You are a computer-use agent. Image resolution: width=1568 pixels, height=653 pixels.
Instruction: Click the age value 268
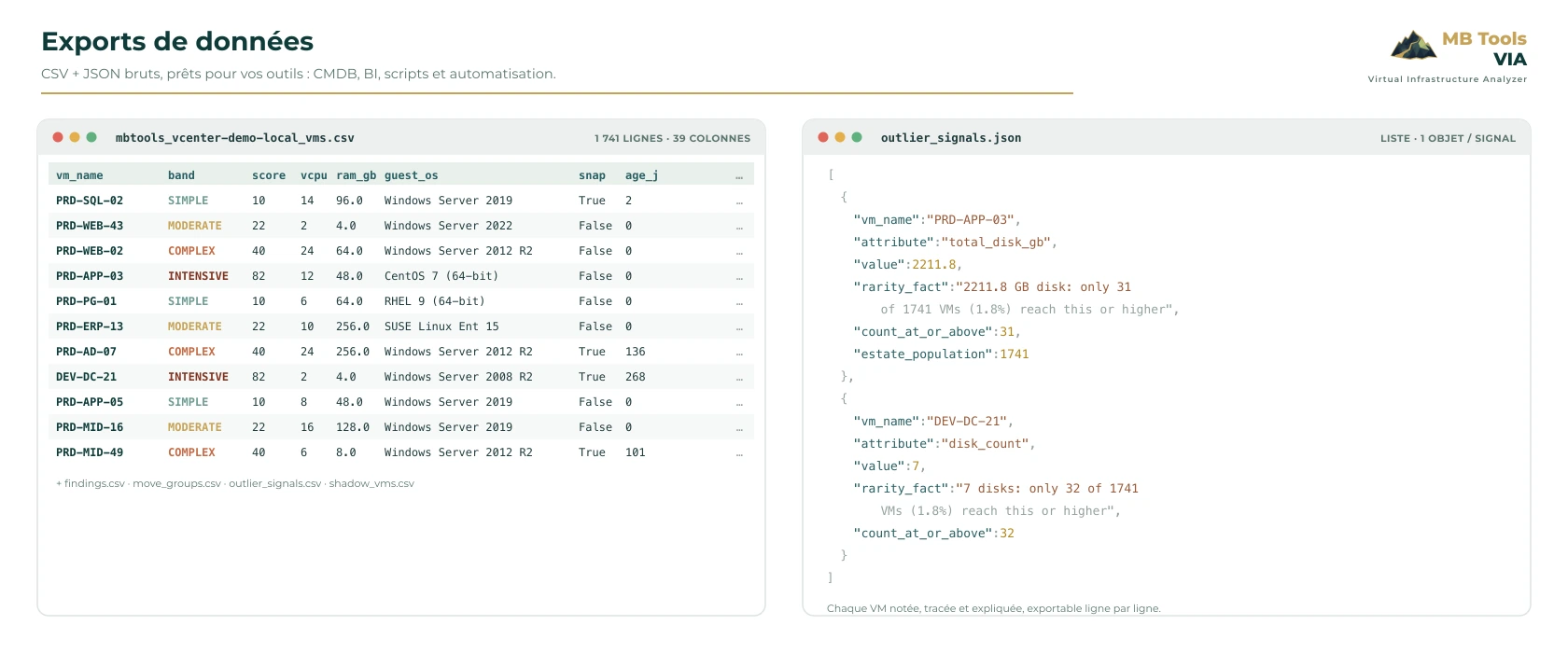636,377
